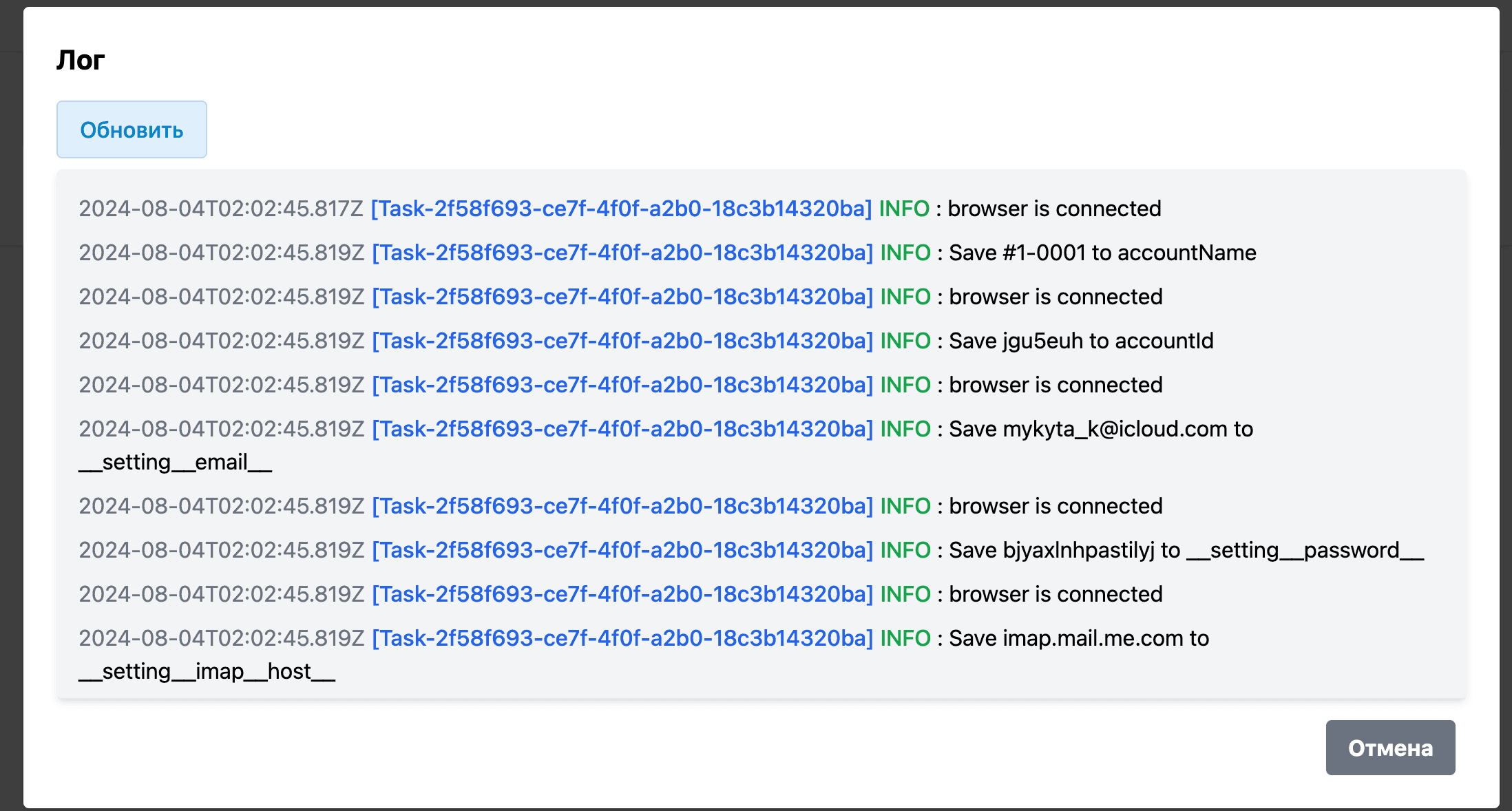Click the INFO label on the password line
This screenshot has height=811, width=1512.
pyautogui.click(x=904, y=550)
